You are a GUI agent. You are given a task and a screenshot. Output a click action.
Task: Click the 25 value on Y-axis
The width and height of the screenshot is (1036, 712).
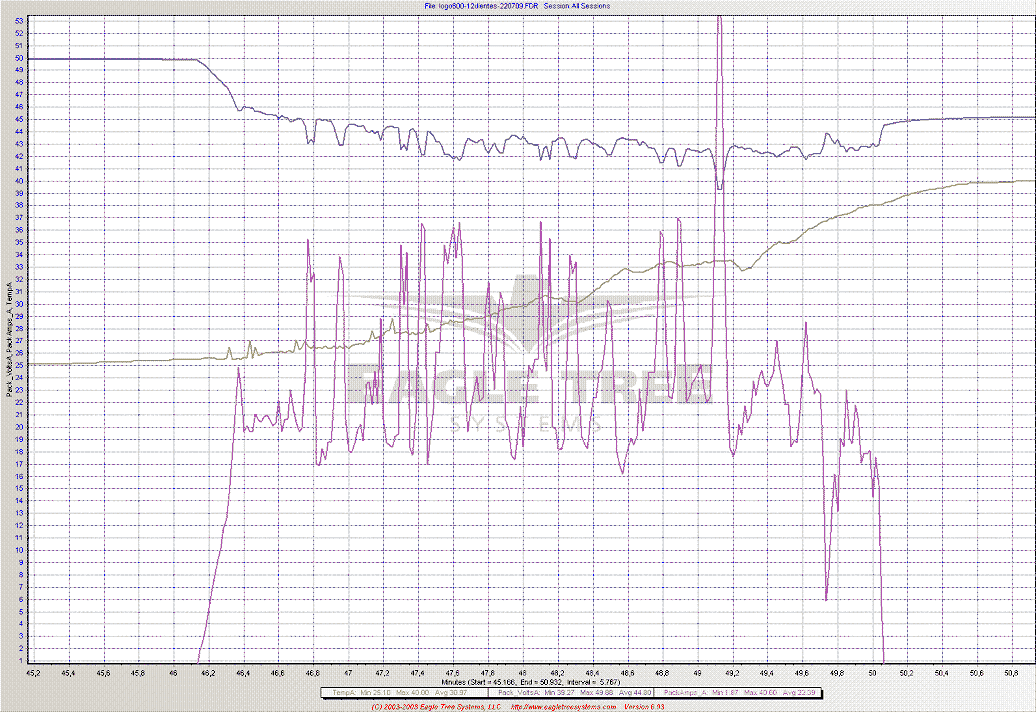(20, 365)
